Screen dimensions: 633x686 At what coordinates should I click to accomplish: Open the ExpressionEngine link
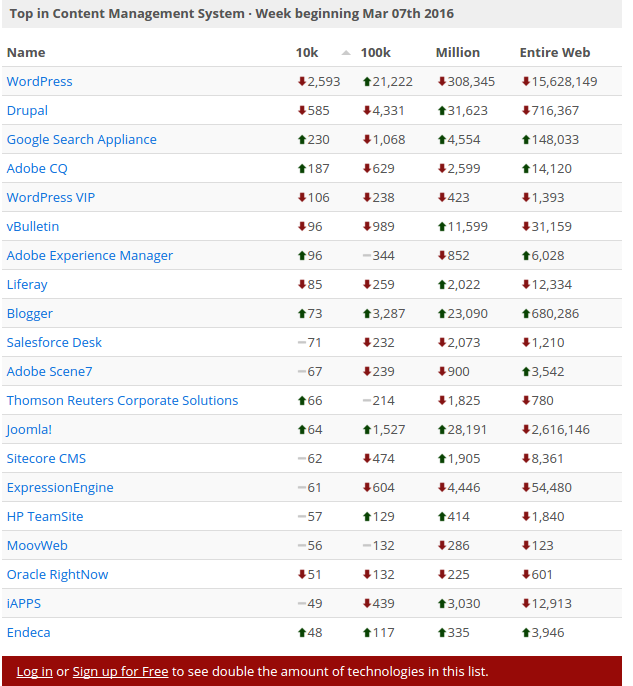(x=60, y=487)
